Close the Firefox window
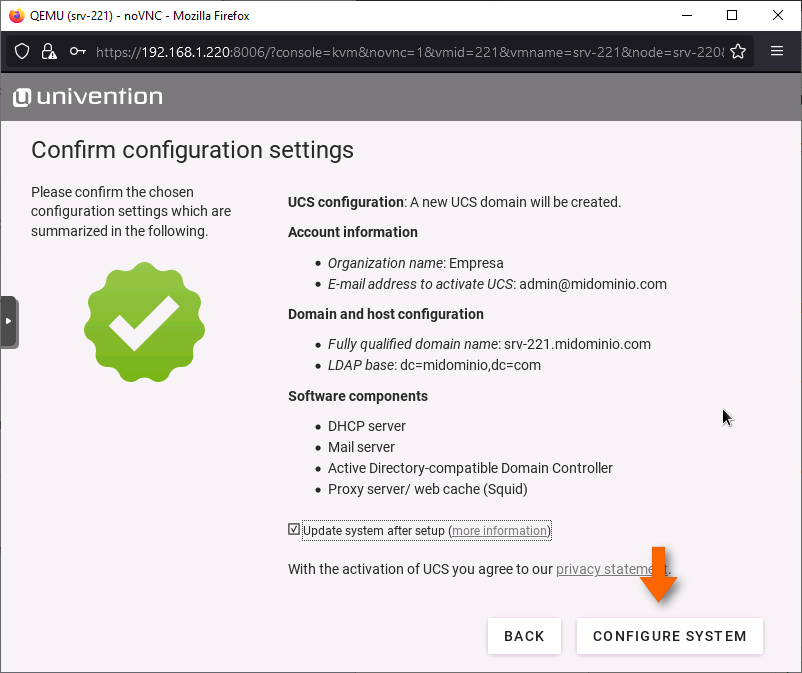The width and height of the screenshot is (802, 673). 777,15
